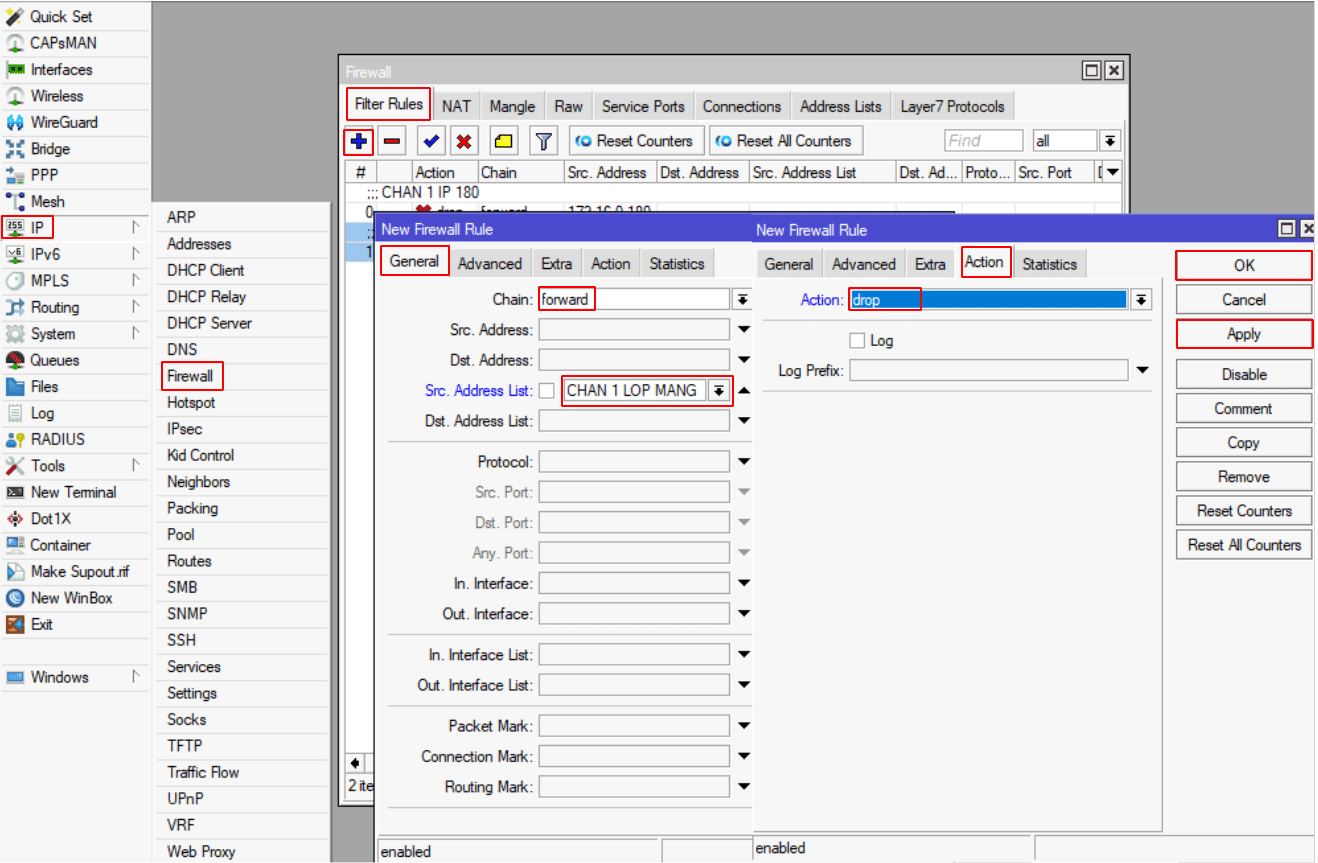Screen dimensions: 1318x863
Task: Open filter funnel icon in Firewall toolbar
Action: pos(543,141)
